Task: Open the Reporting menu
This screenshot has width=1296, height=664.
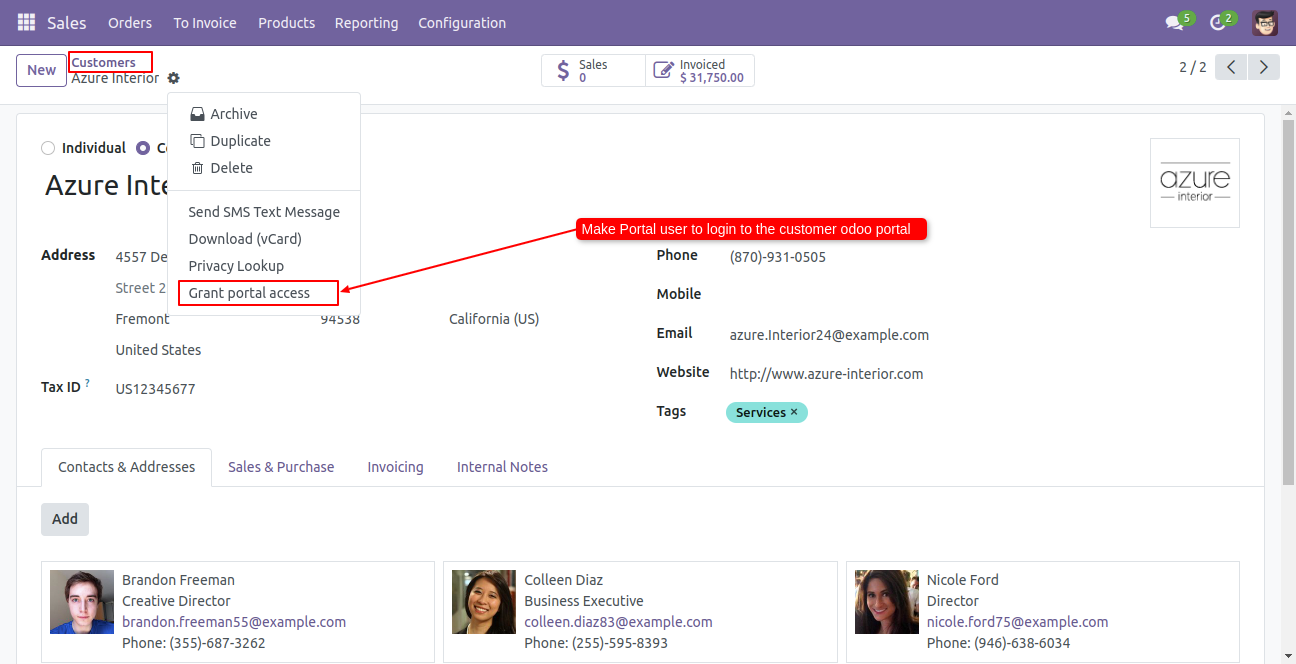Action: coord(366,22)
